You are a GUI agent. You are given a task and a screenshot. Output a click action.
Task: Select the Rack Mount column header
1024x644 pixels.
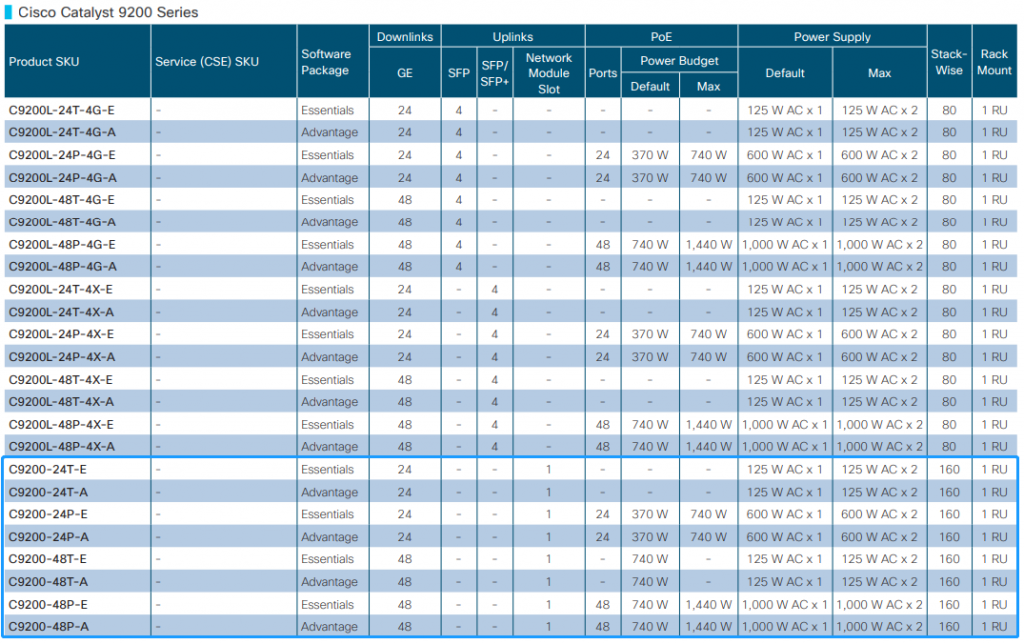click(x=994, y=61)
